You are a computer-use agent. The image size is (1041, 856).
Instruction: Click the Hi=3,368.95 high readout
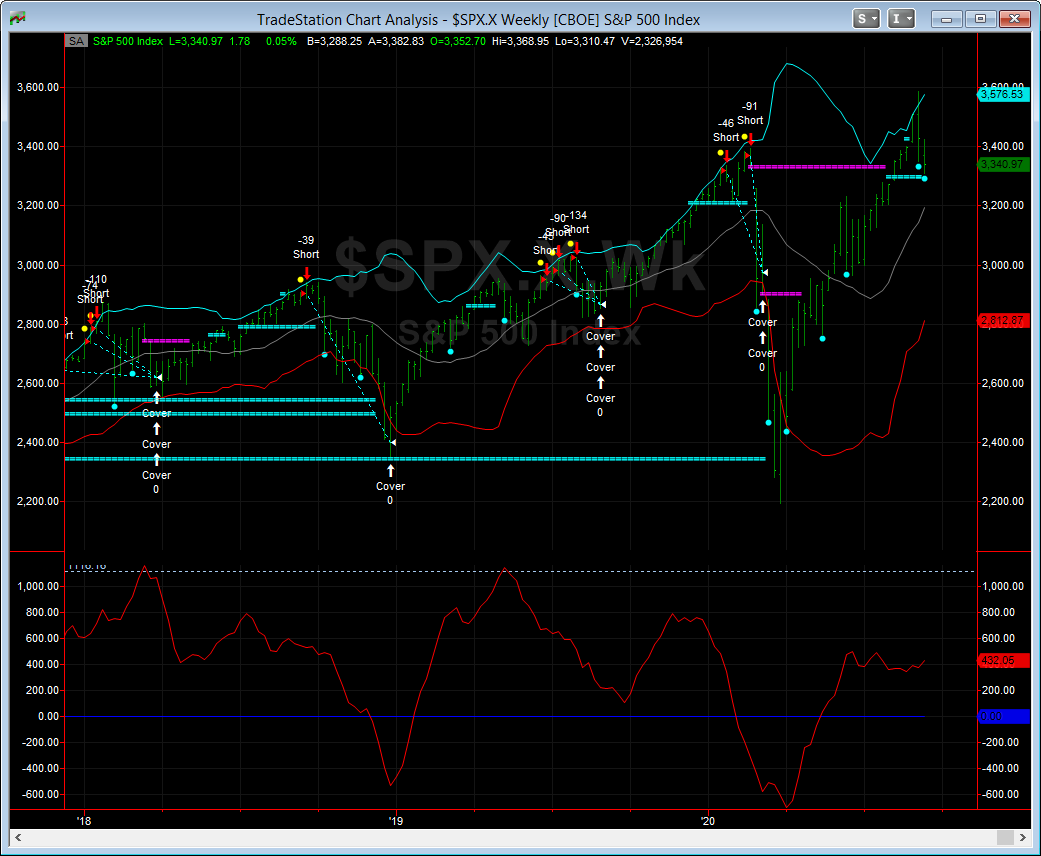coord(520,41)
